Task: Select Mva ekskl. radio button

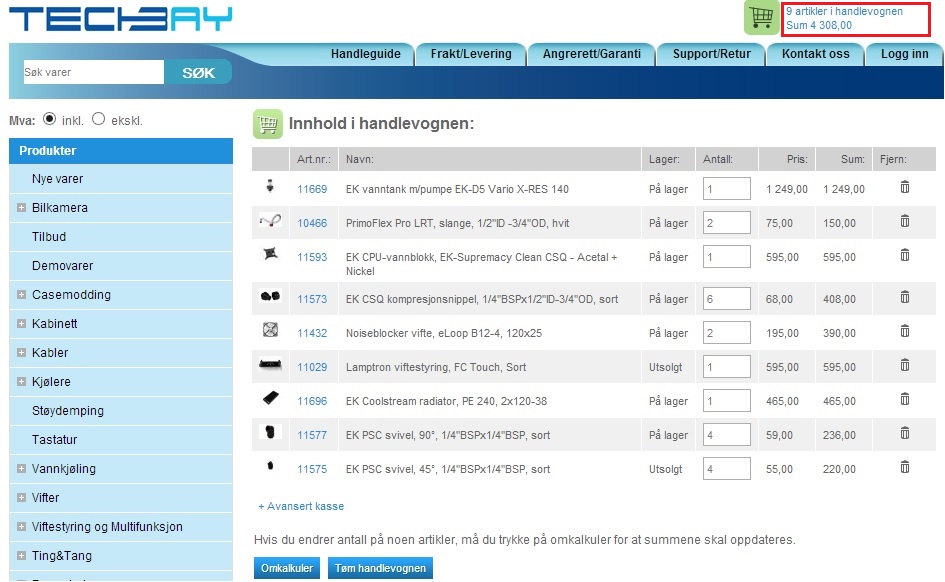Action: [x=98, y=119]
